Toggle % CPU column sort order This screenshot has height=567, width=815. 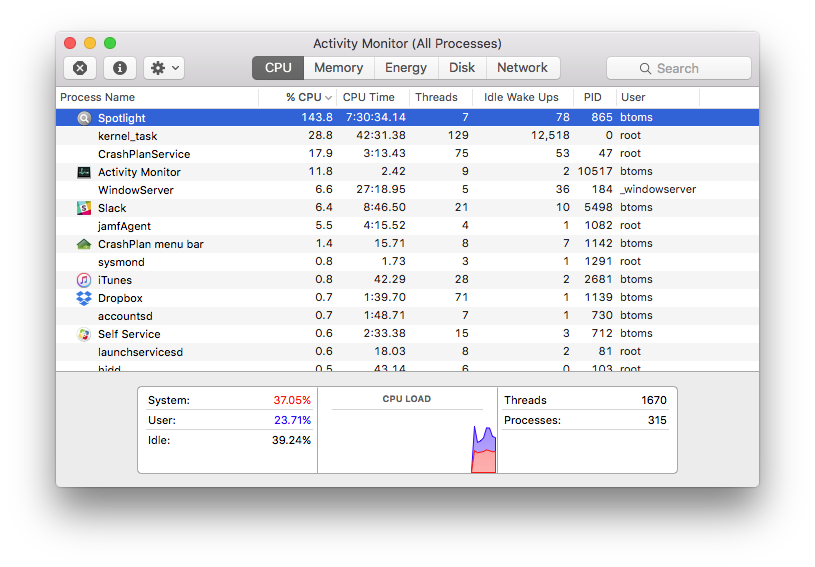coord(298,97)
